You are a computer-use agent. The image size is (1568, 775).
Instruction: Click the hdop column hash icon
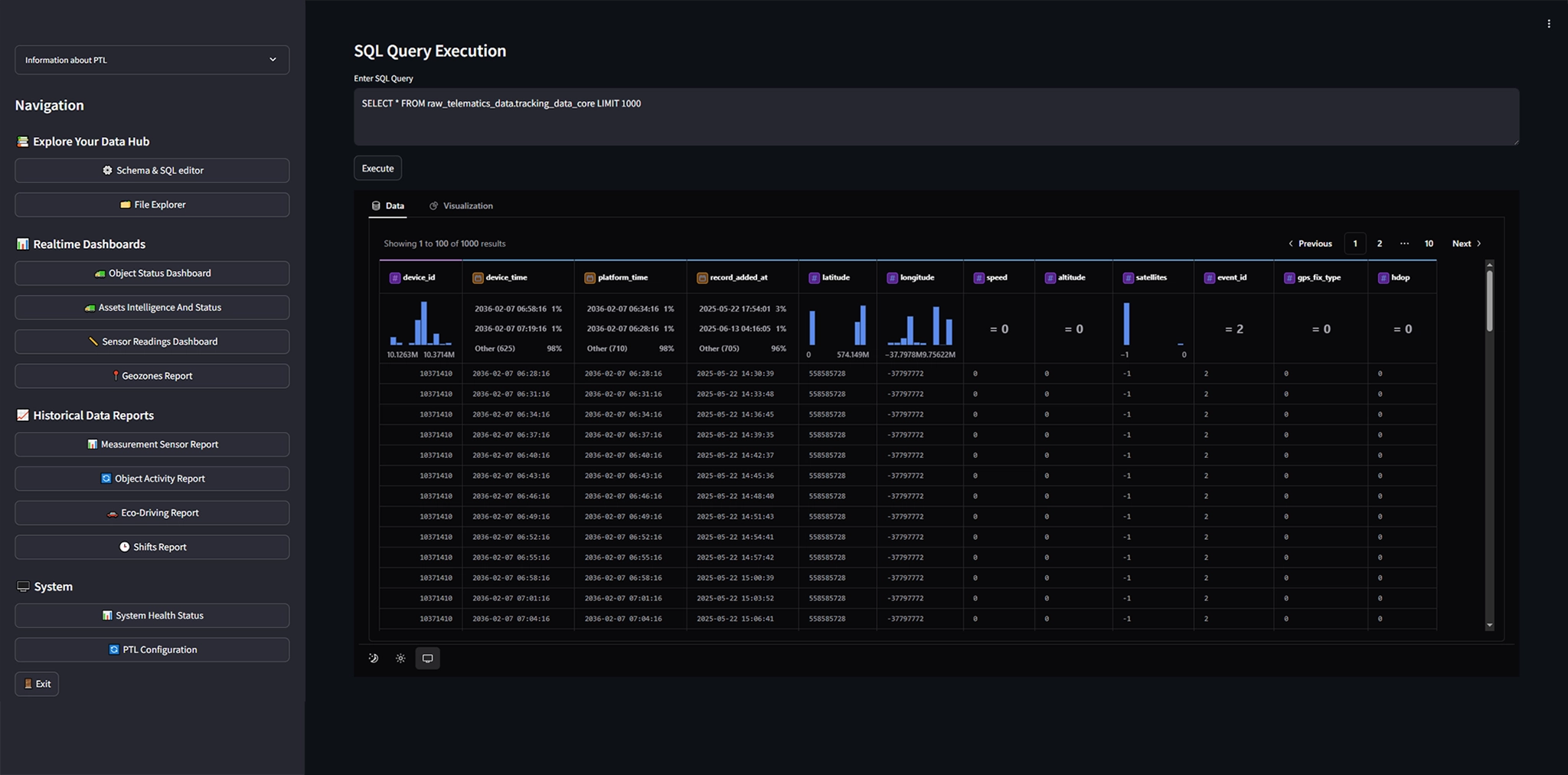tap(1383, 278)
